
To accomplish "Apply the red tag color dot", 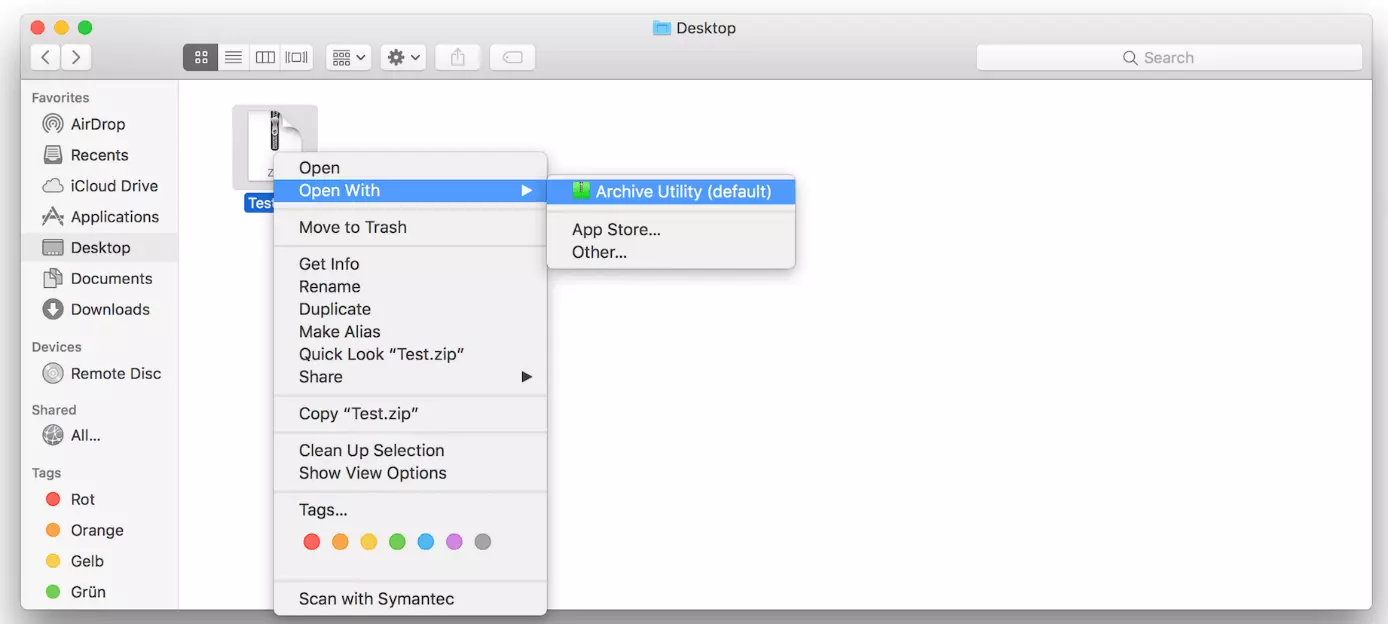I will pos(311,542).
